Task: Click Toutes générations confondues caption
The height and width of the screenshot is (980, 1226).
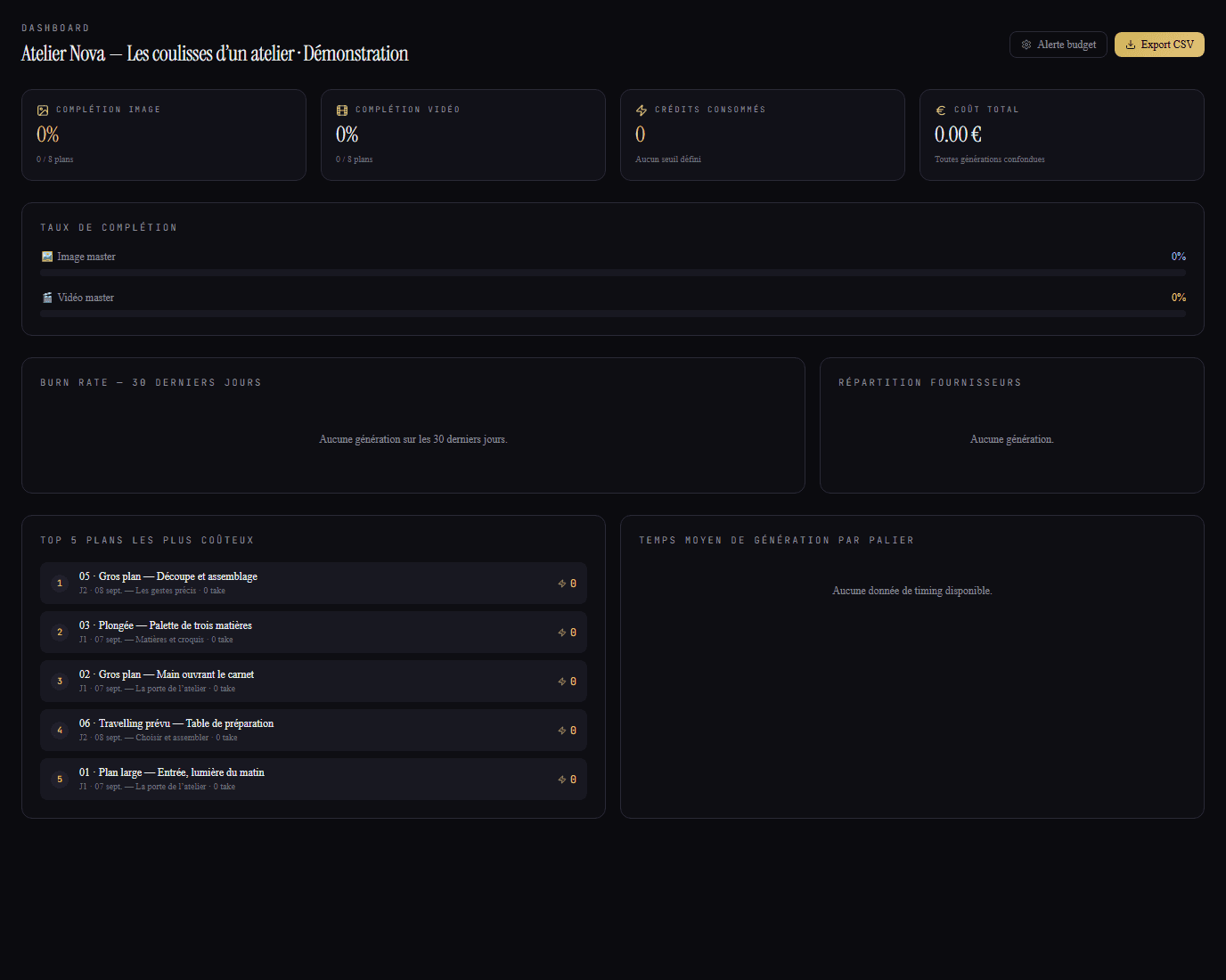Action: tap(990, 159)
